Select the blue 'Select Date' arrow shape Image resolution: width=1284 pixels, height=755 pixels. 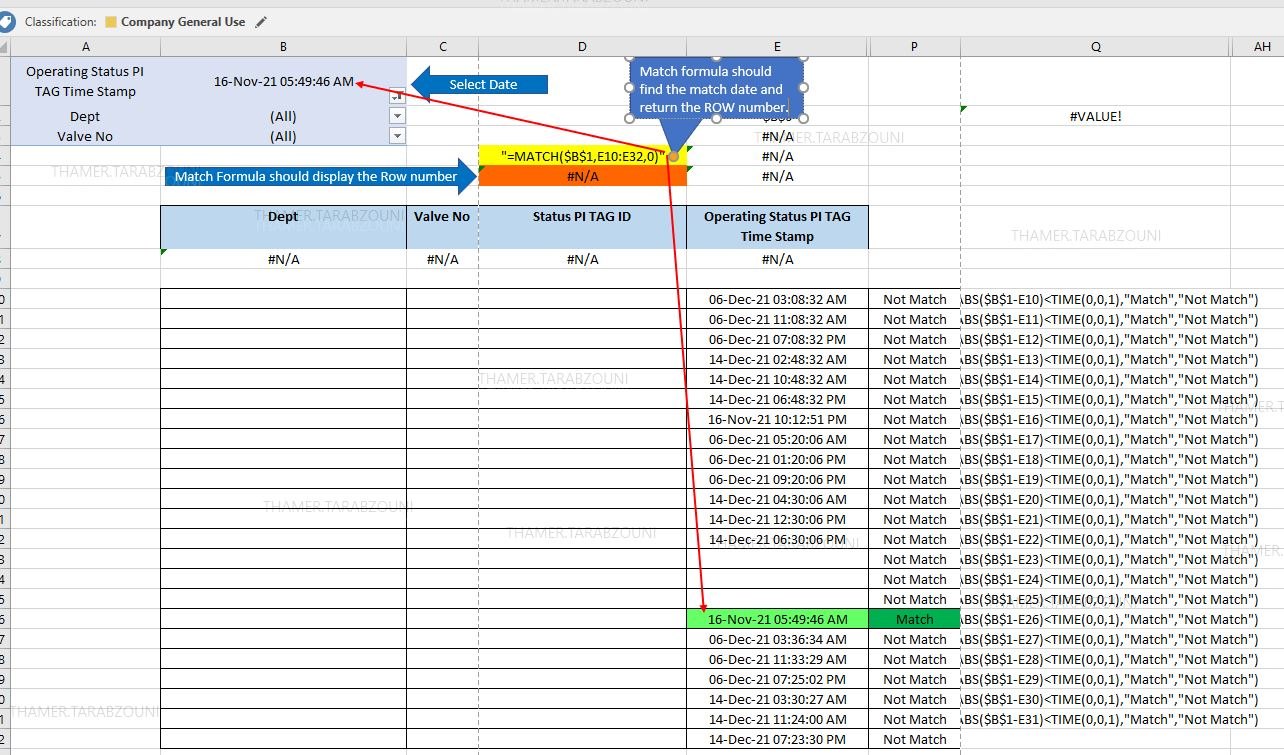point(480,85)
